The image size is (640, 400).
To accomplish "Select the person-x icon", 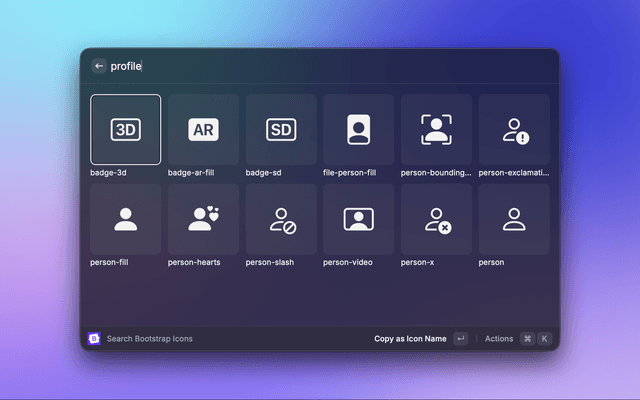I will click(436, 219).
